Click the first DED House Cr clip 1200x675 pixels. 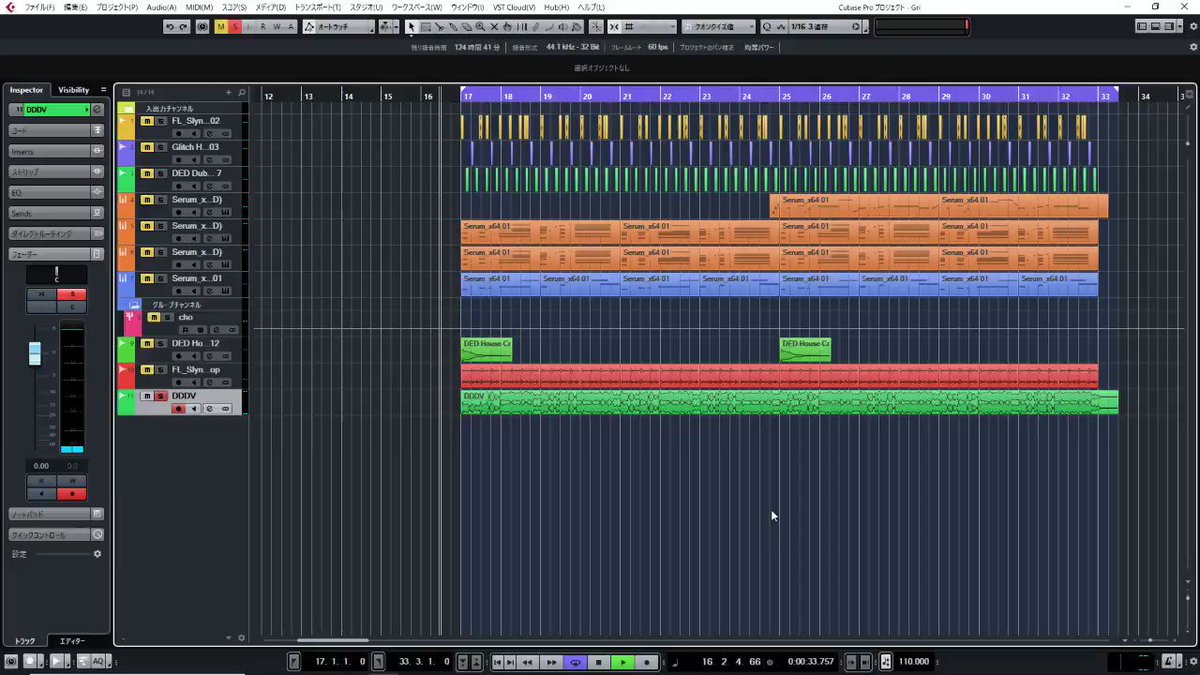486,349
